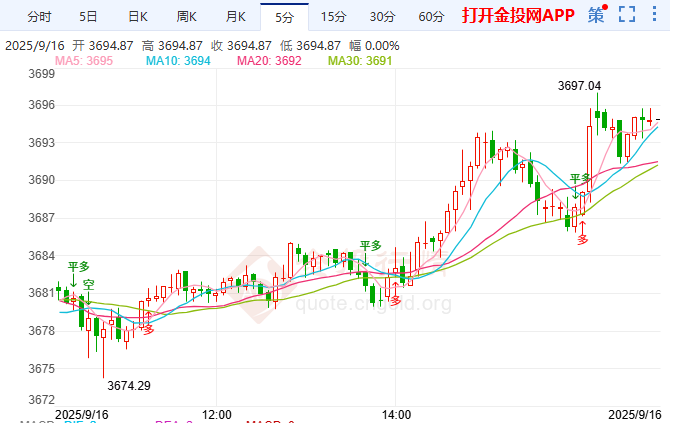Click the 空 short signal marker
The height and width of the screenshot is (423, 673).
(88, 285)
